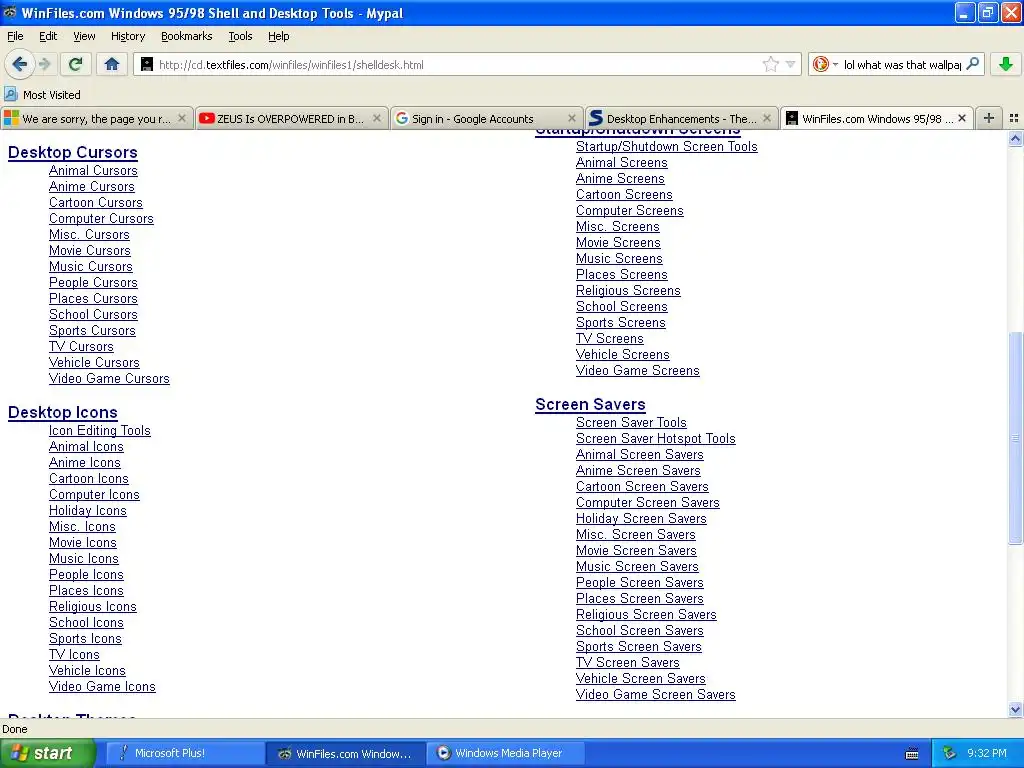Viewport: 1024px width, 768px height.
Task: Open the search engine selector dropdown
Action: pyautogui.click(x=825, y=64)
